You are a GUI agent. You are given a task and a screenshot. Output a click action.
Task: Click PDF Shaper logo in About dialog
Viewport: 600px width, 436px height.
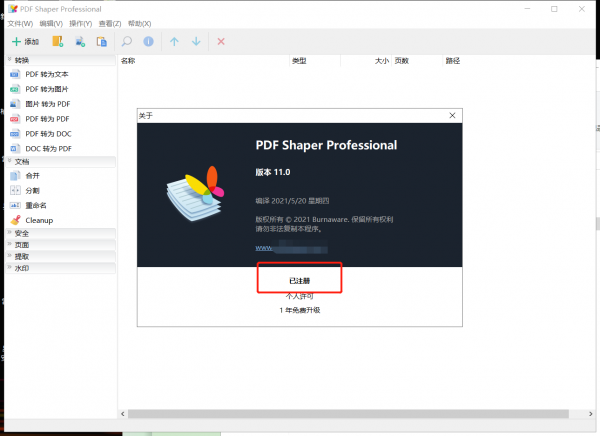tap(195, 194)
